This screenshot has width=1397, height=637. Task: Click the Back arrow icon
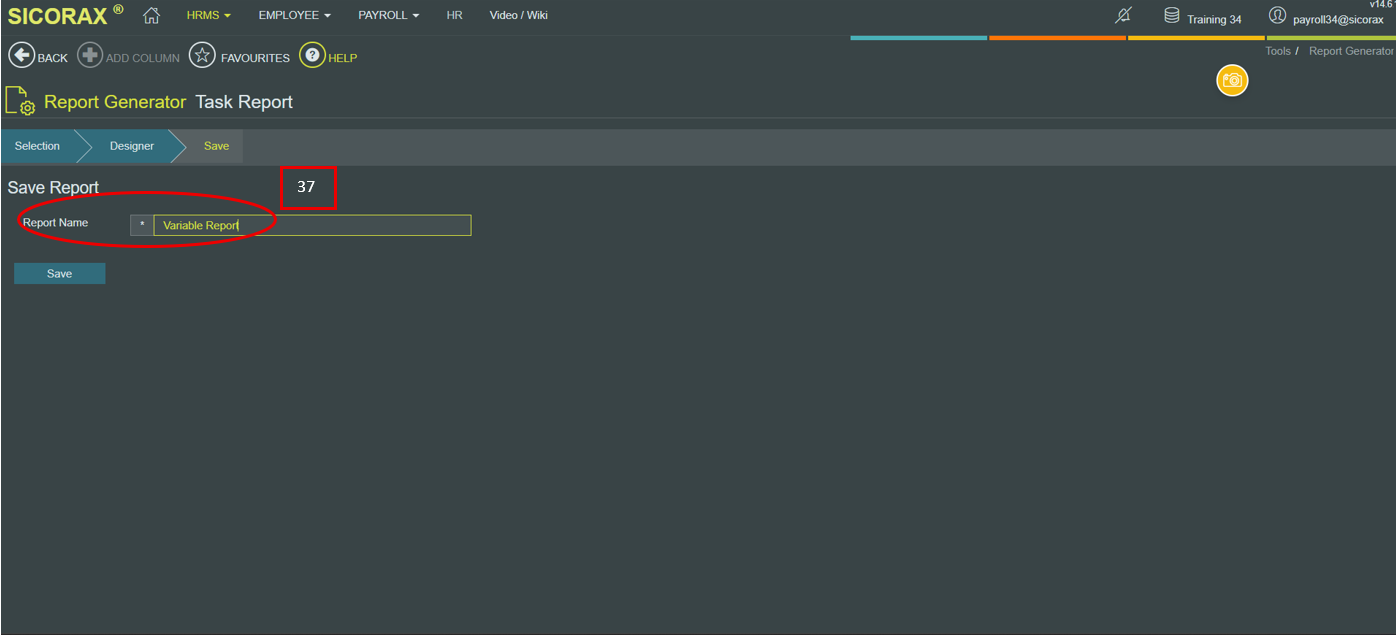tap(21, 56)
